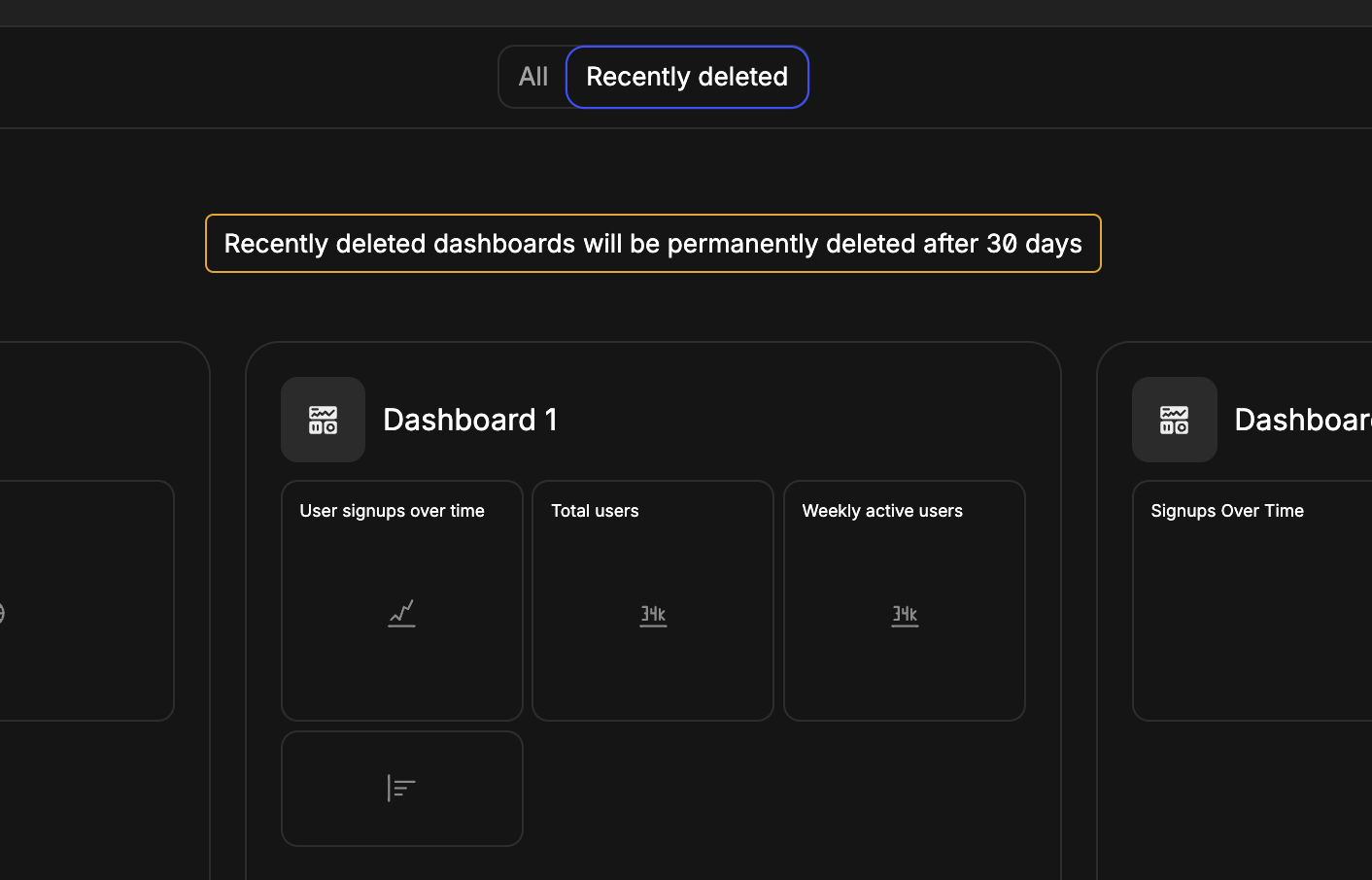The height and width of the screenshot is (880, 1372).
Task: Open the User signups over time tile
Action: [x=402, y=600]
